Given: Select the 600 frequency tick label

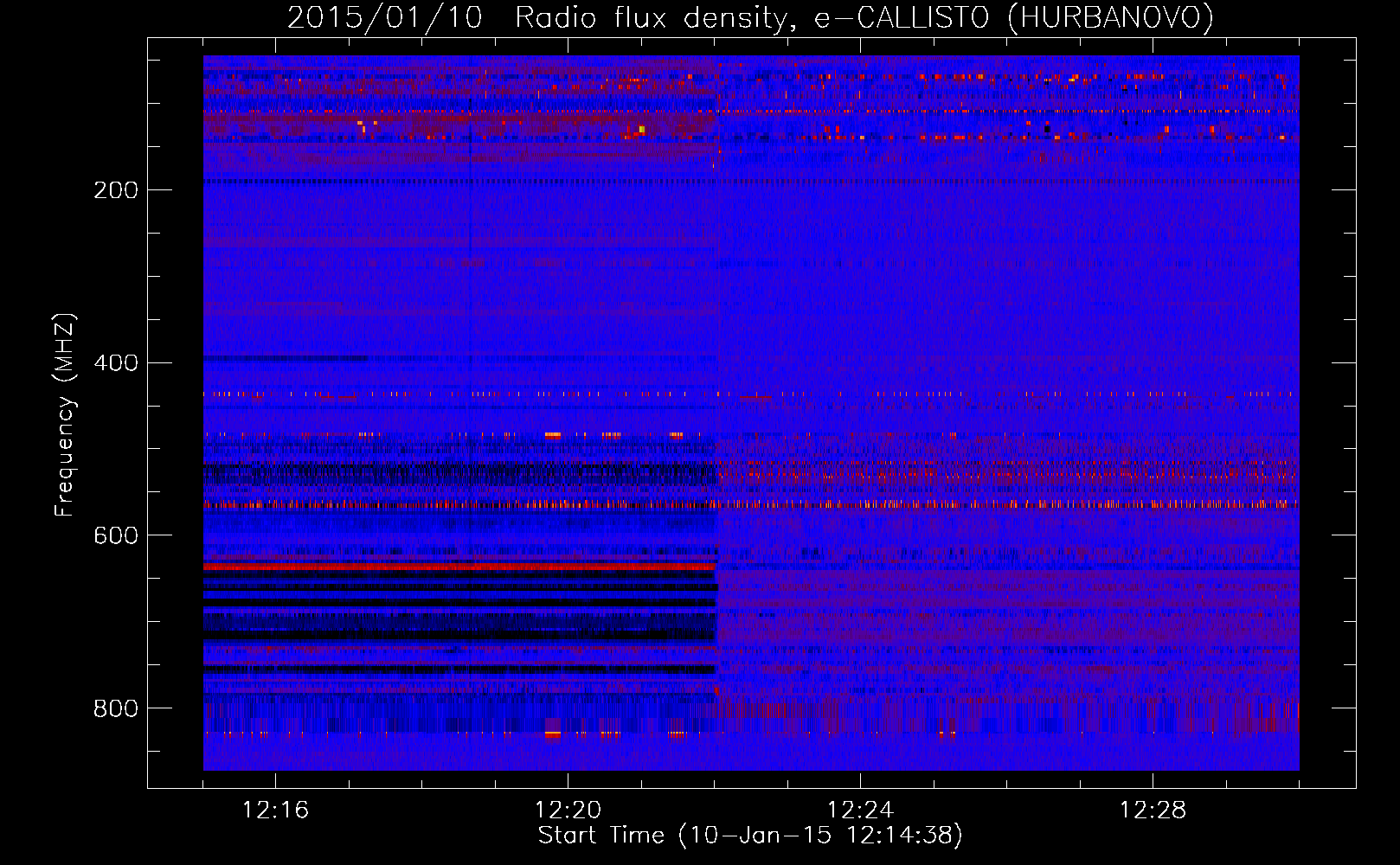Looking at the screenshot, I should pos(116,535).
